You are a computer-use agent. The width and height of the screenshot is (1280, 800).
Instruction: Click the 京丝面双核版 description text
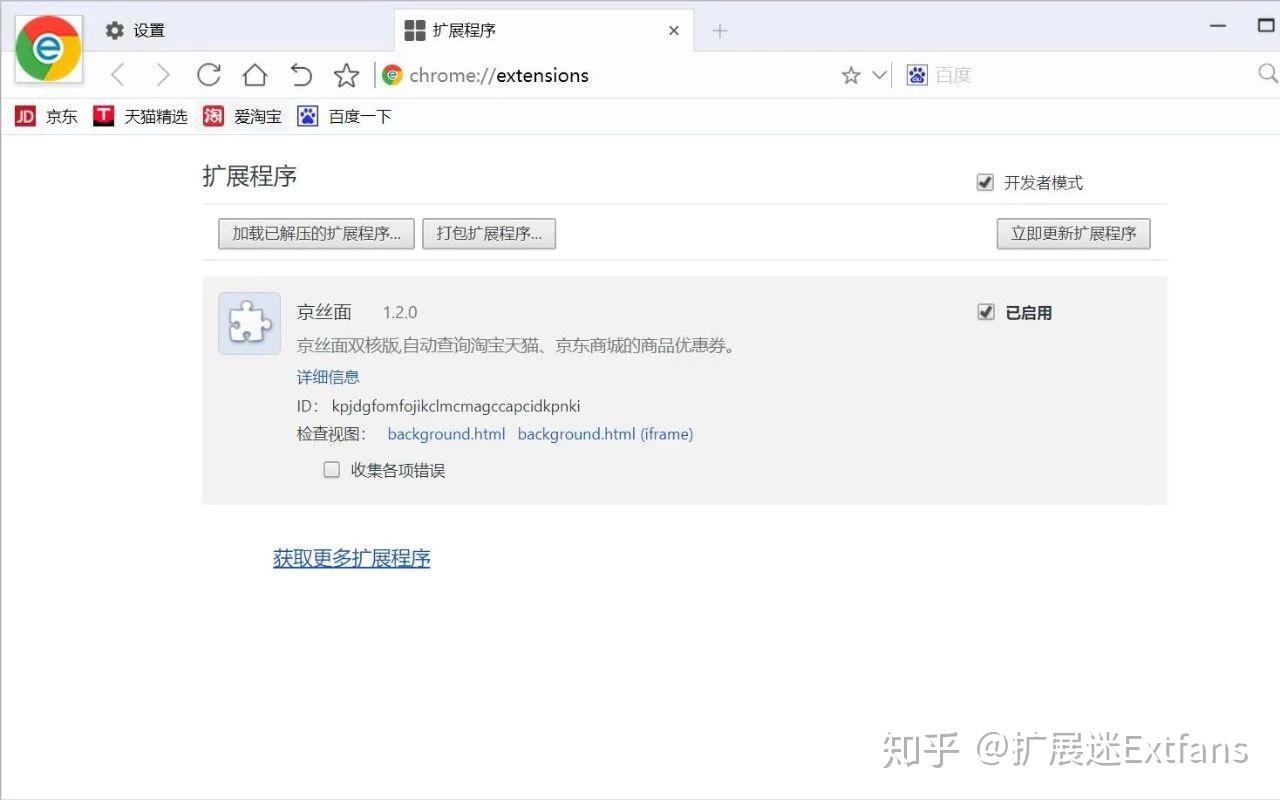(x=516, y=346)
